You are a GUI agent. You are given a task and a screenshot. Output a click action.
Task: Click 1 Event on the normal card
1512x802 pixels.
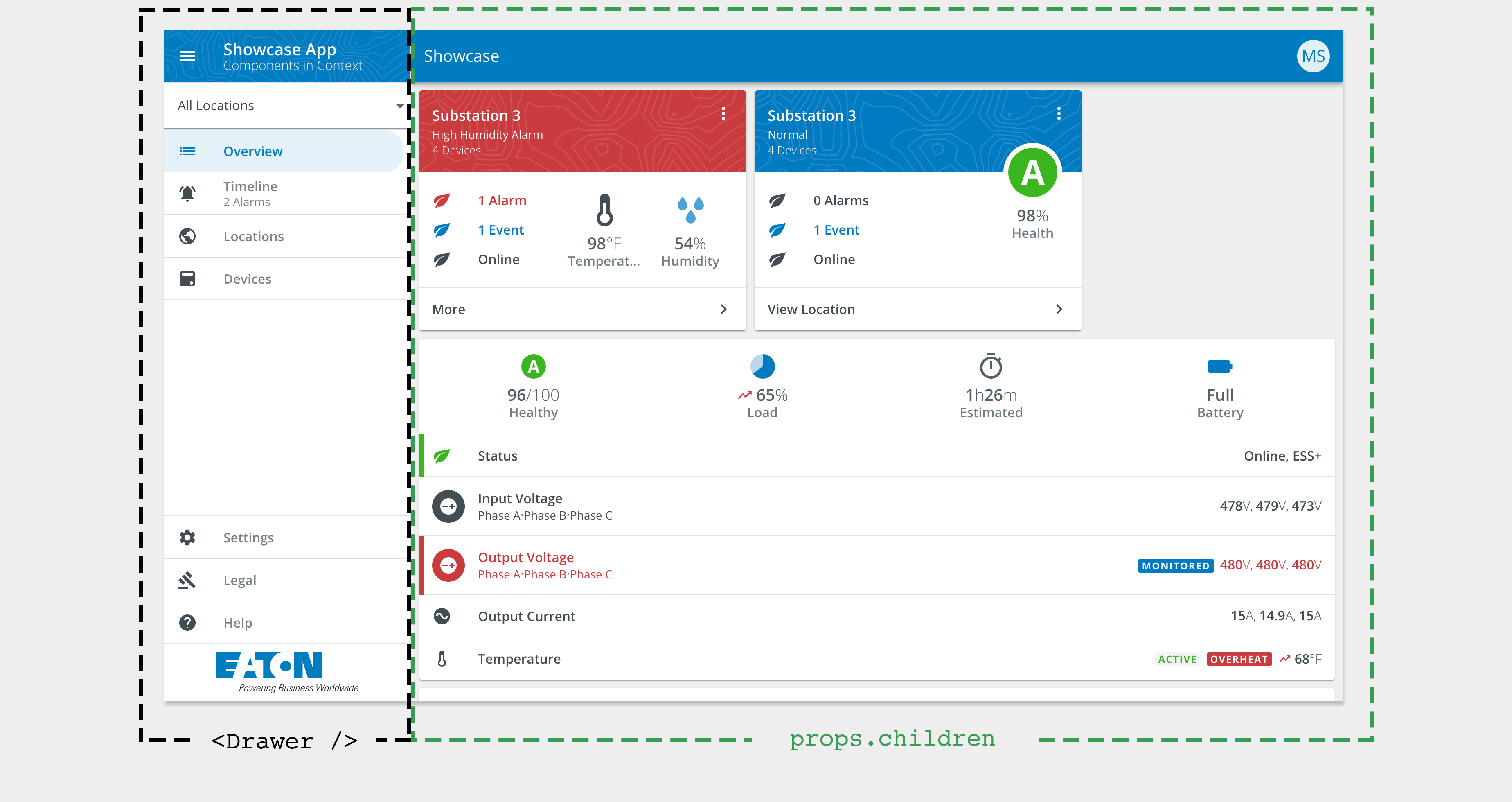point(836,230)
